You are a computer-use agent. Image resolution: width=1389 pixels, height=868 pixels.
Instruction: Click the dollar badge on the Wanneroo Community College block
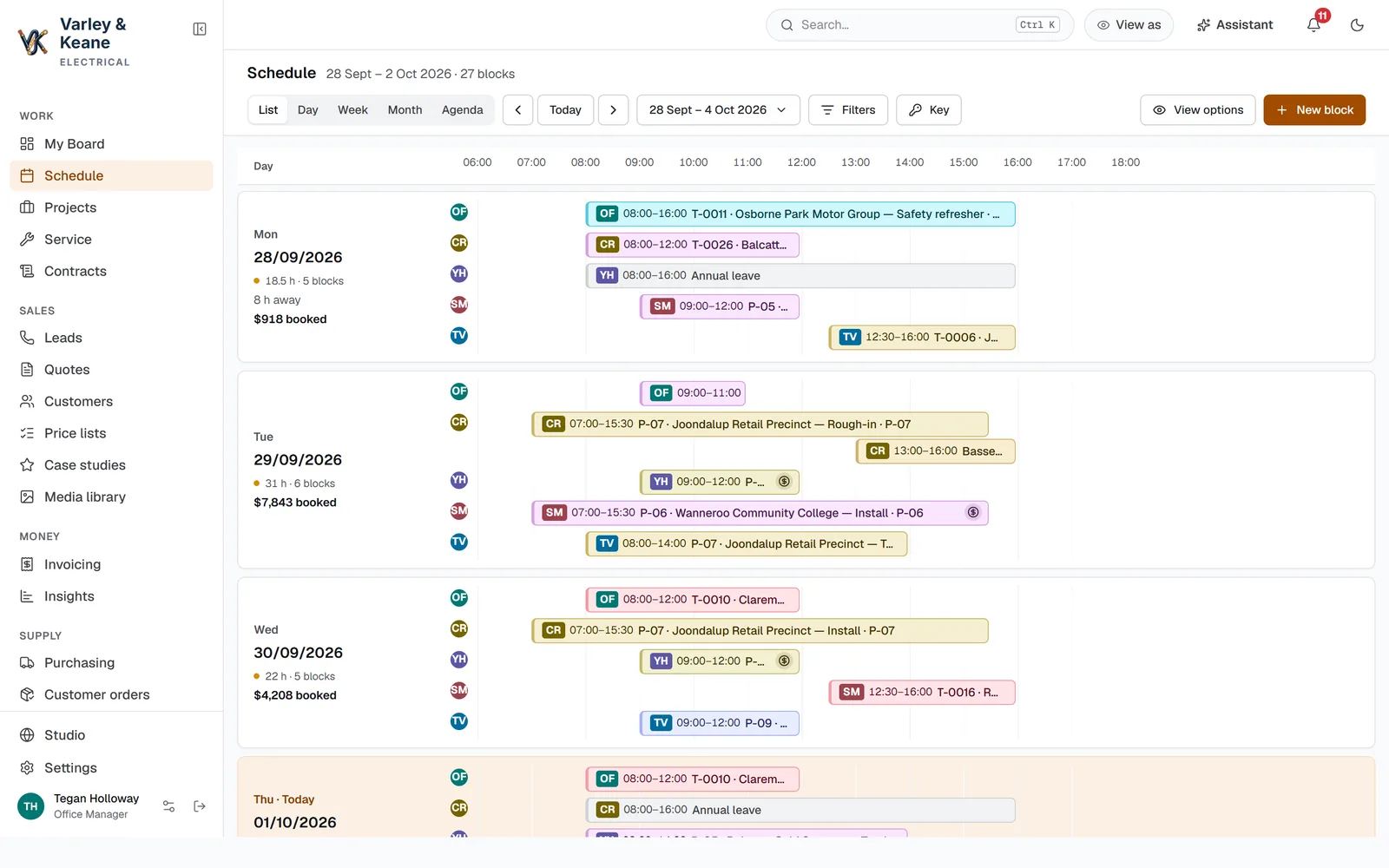pyautogui.click(x=973, y=513)
